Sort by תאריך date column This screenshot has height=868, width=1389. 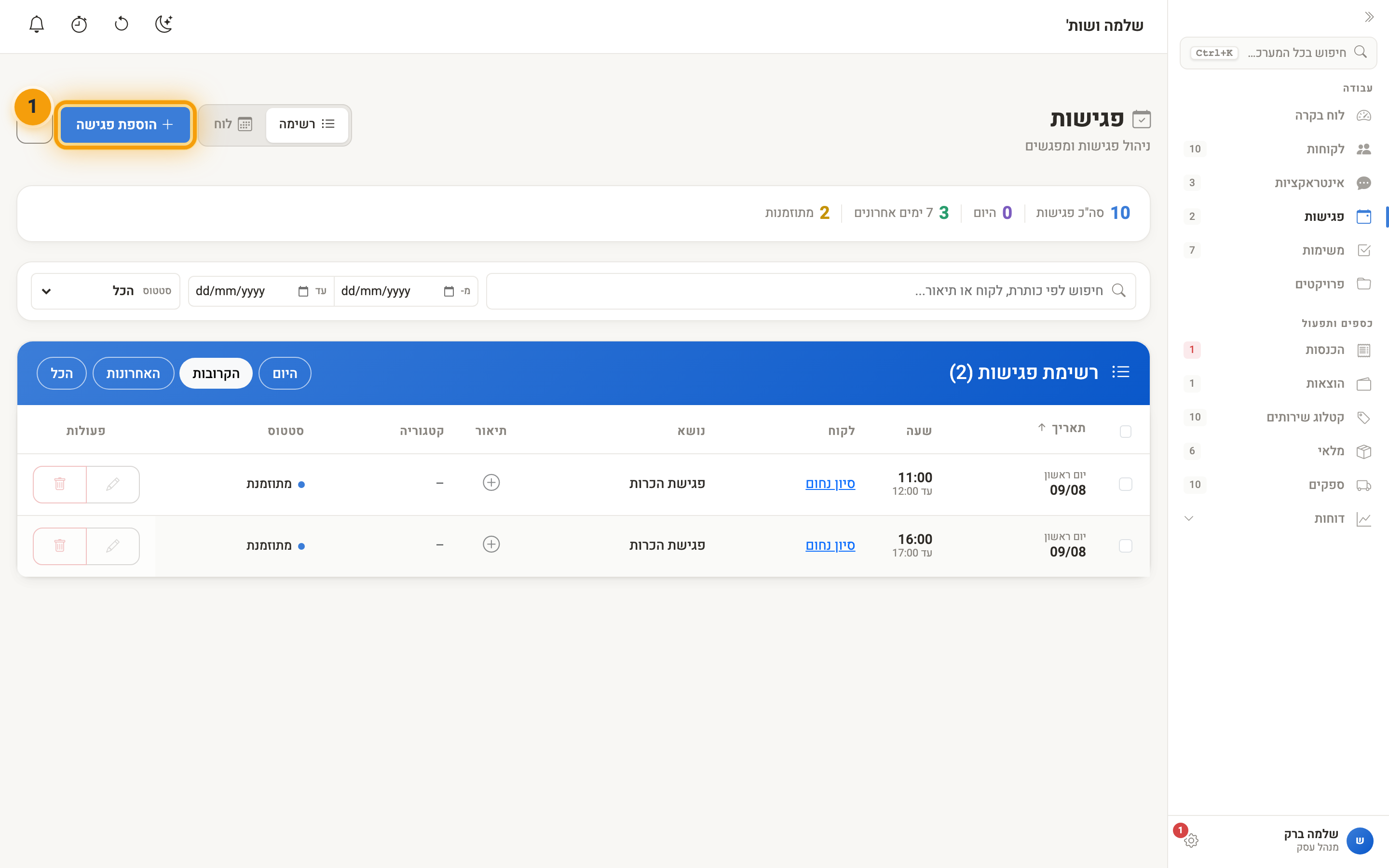pos(1062,428)
